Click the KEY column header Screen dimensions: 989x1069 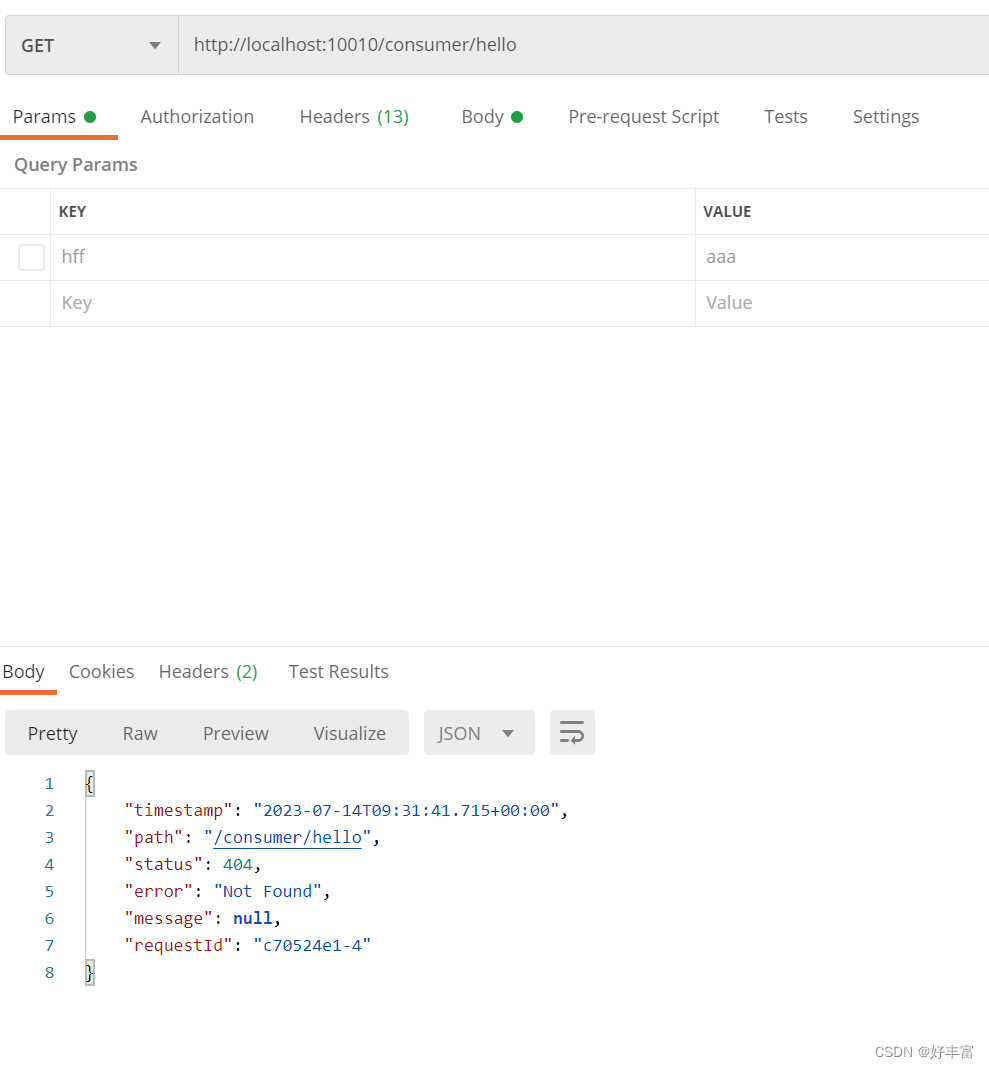72,212
